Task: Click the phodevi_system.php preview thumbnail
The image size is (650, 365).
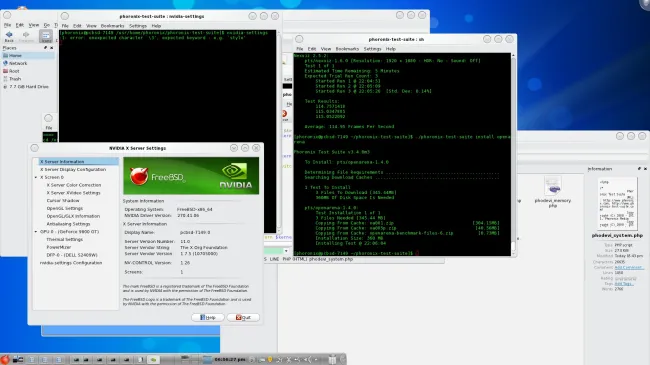Action: [617, 204]
